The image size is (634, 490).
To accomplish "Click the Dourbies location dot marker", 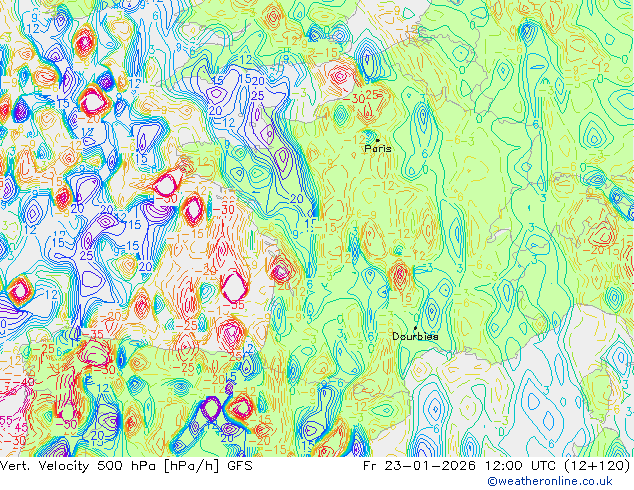I will pos(415,328).
